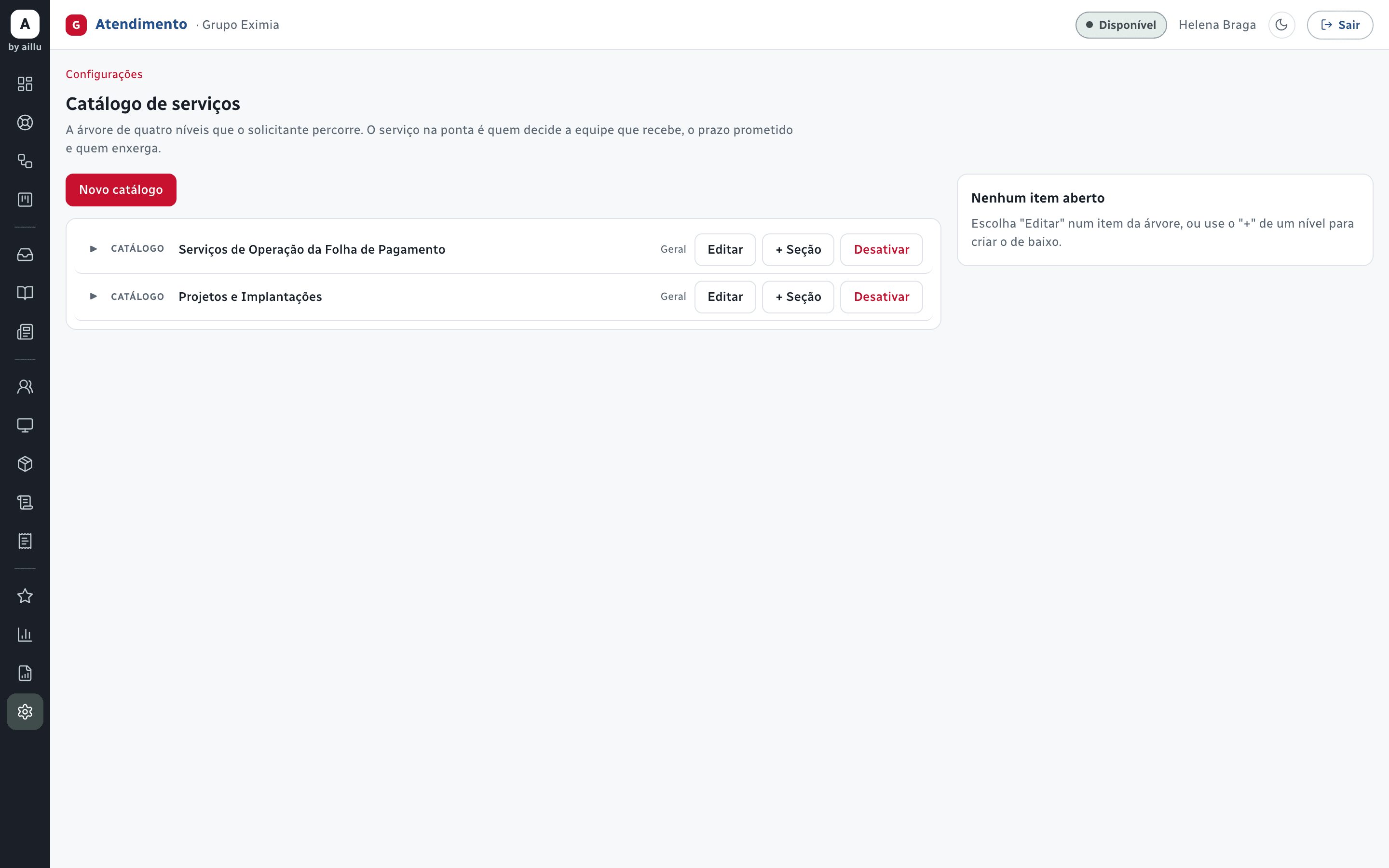Change the Disponível availability status
This screenshot has width=1389, height=868.
click(x=1121, y=25)
